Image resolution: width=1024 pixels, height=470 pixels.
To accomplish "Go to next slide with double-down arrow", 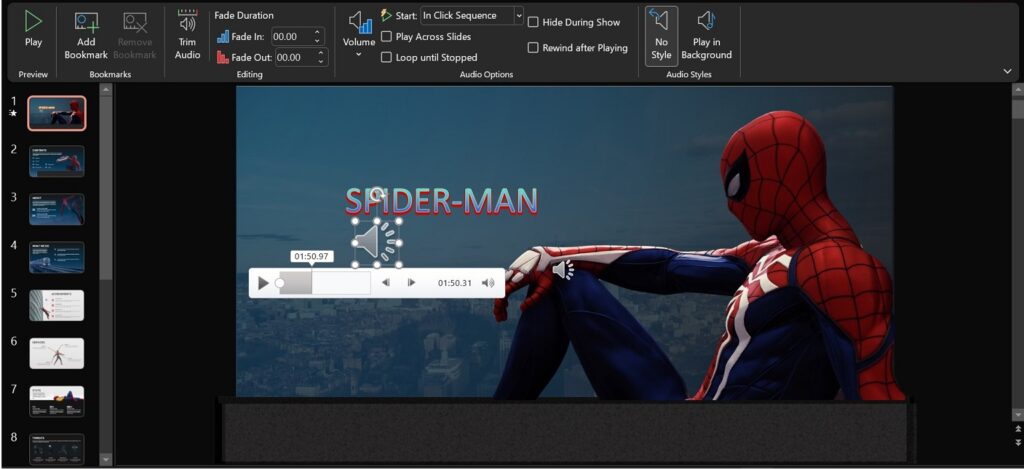I will [x=1017, y=442].
